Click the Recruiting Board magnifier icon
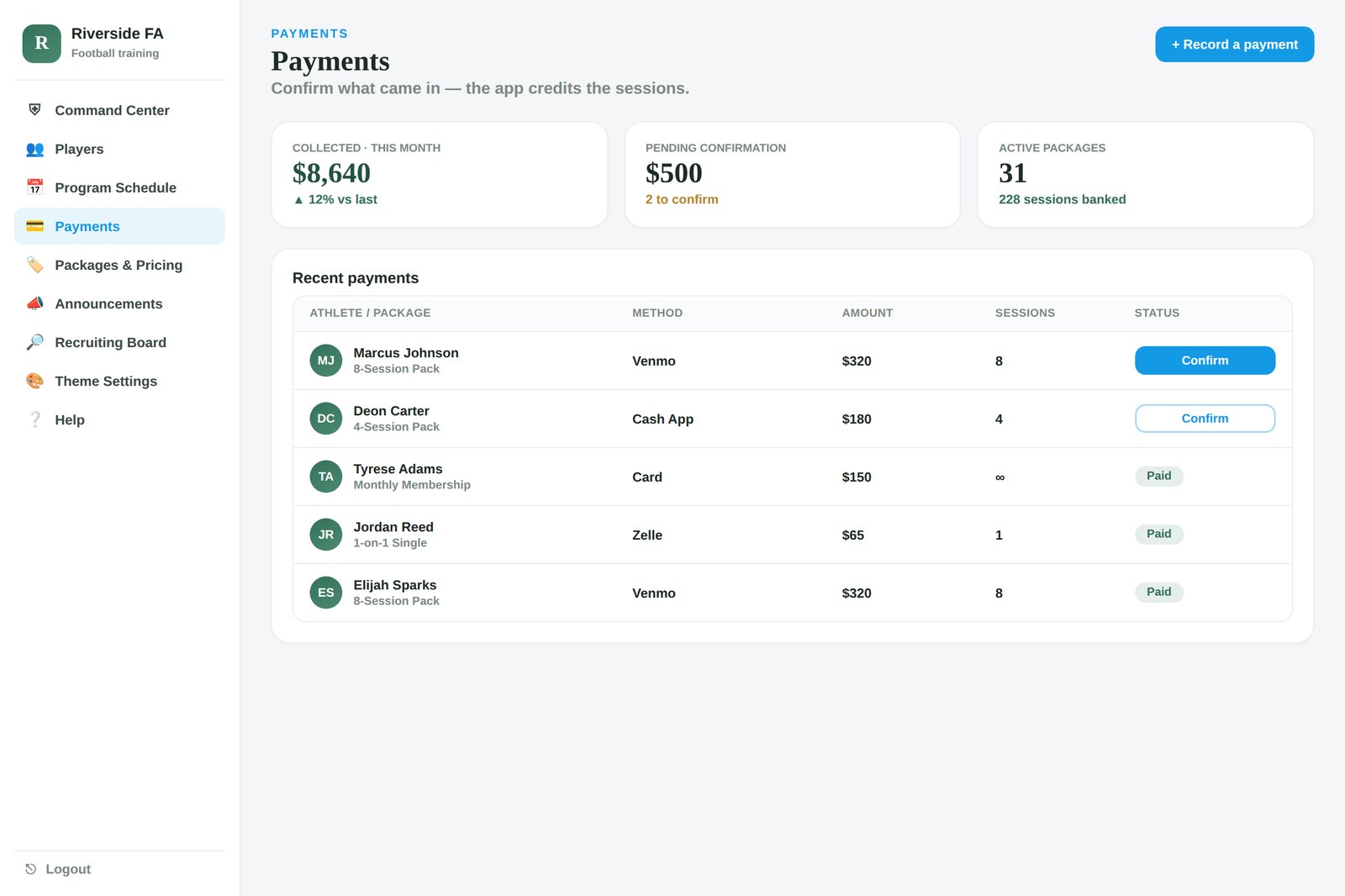Screen dimensions: 1345x896 tap(34, 342)
